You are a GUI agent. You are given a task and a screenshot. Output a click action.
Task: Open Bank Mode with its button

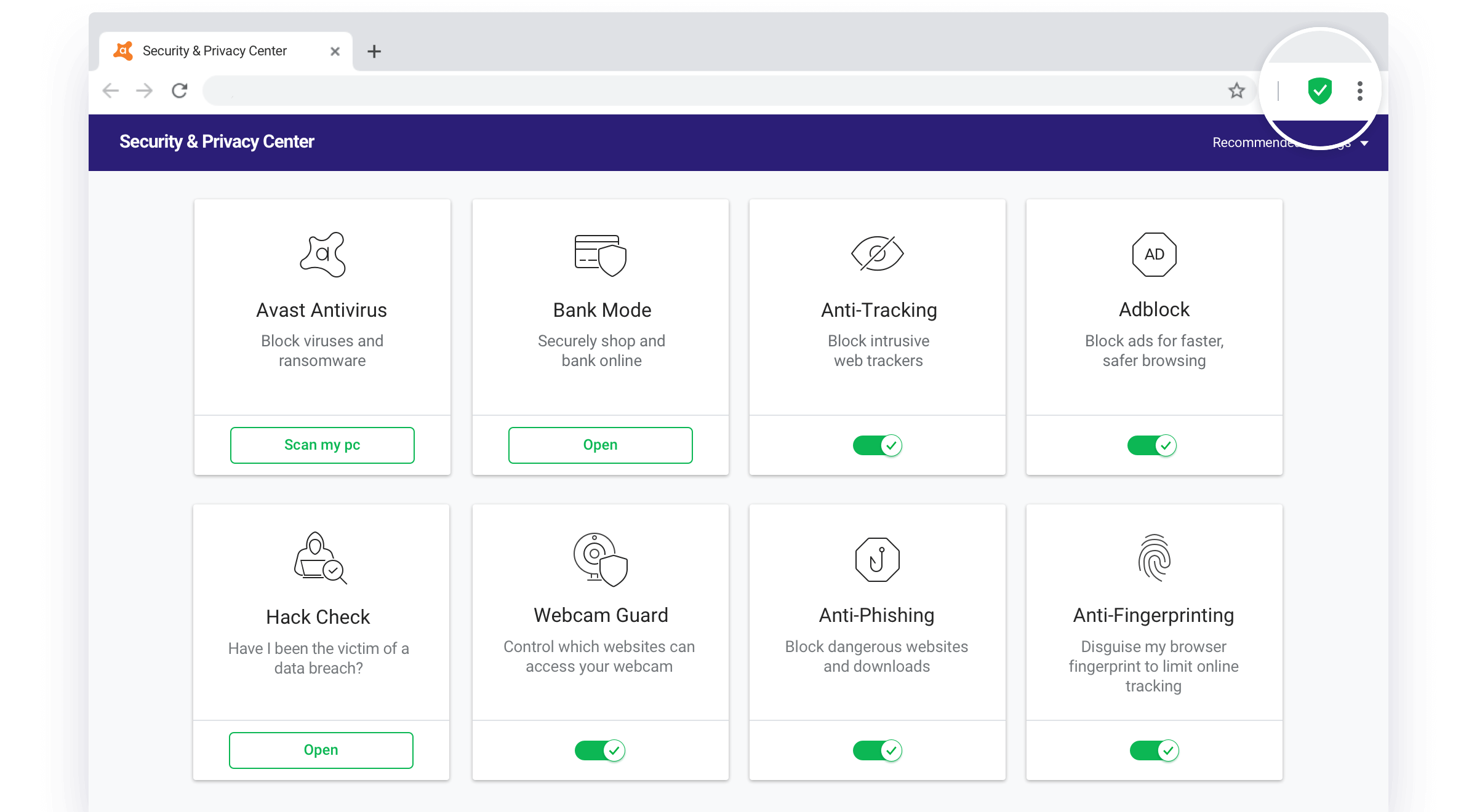(x=600, y=445)
